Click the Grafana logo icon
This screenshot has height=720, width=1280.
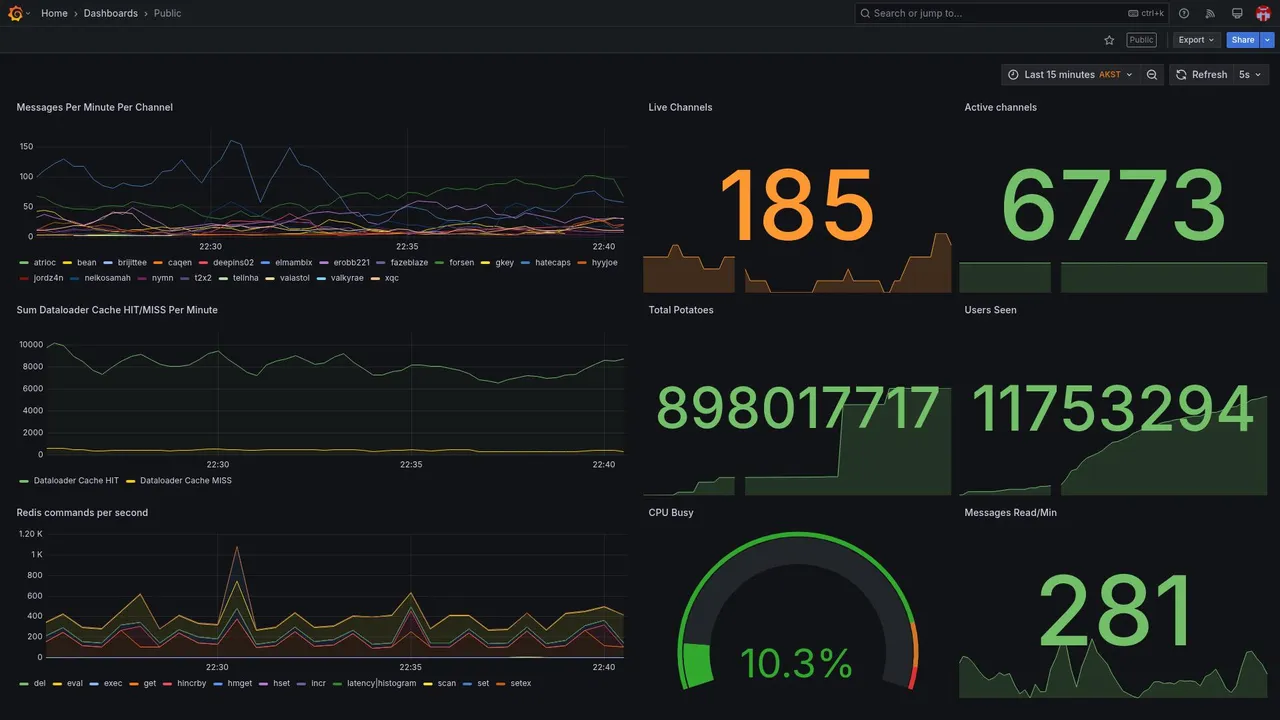pyautogui.click(x=15, y=13)
